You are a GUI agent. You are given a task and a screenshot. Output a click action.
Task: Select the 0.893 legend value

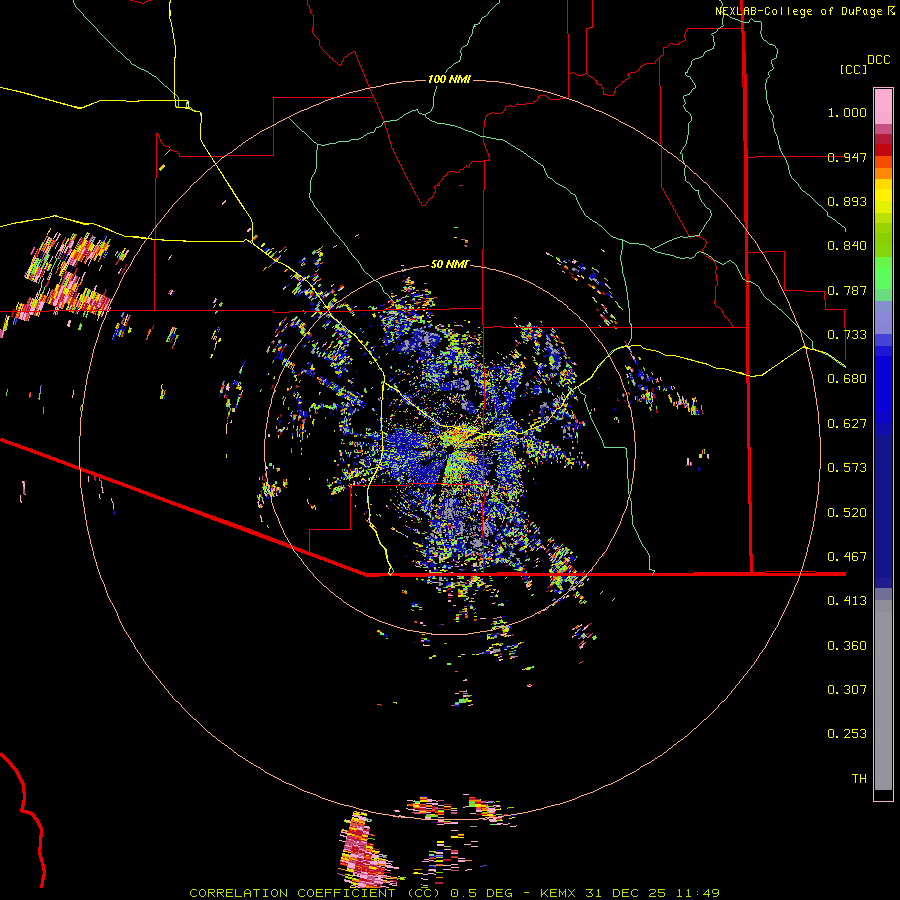847,201
